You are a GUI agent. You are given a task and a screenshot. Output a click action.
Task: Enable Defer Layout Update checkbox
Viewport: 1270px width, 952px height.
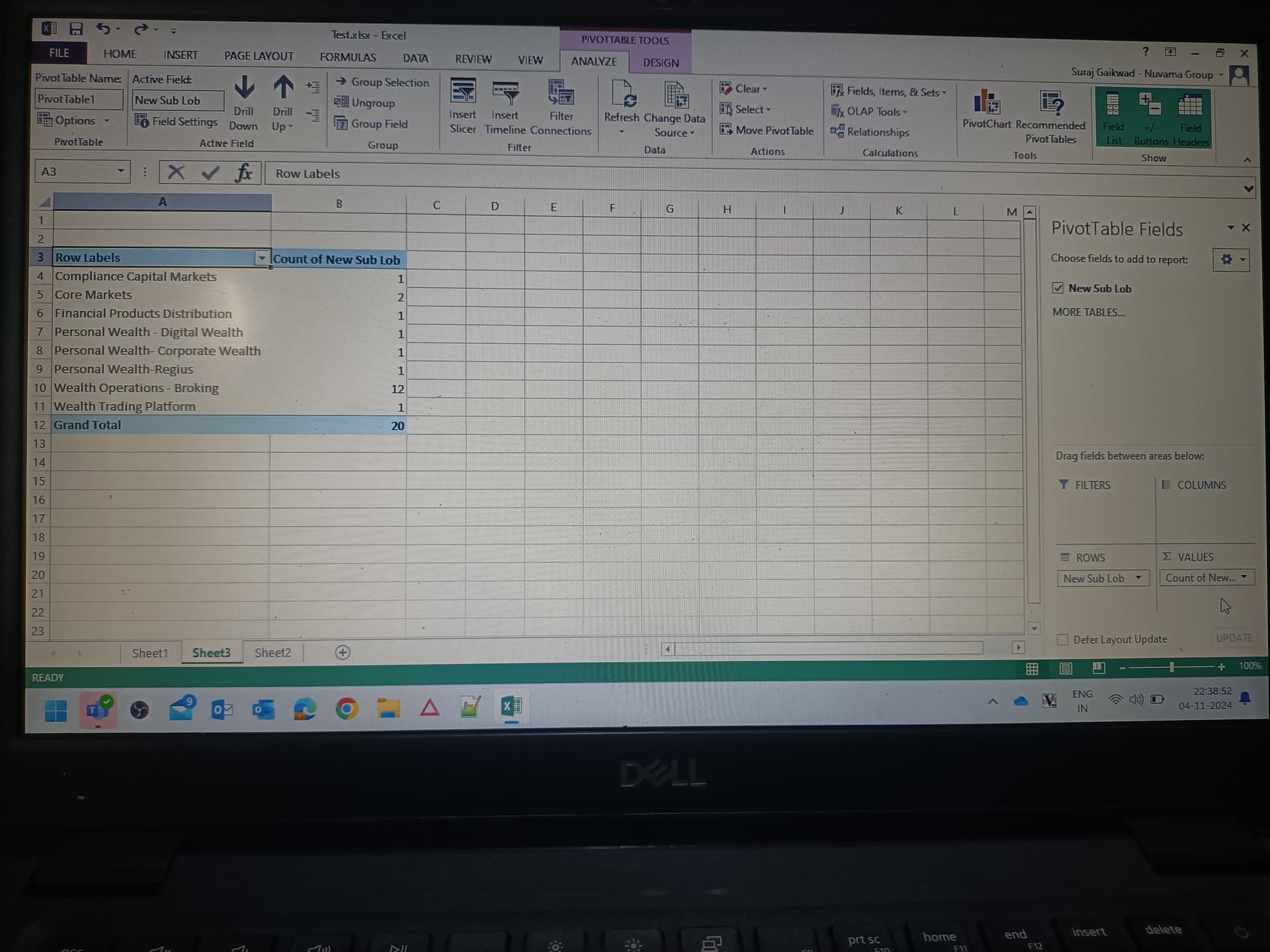[x=1062, y=639]
